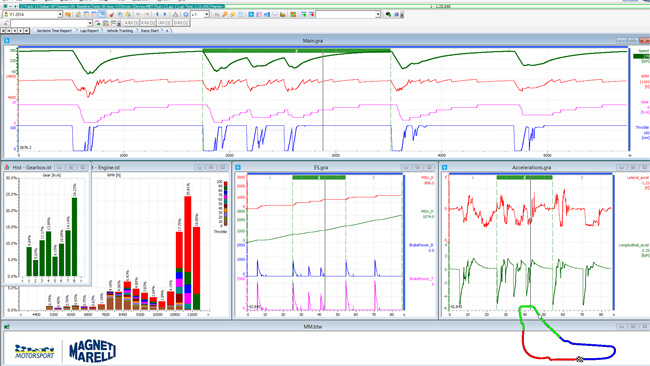Screen dimensions: 650x366
Task: Click the dark icon with green dot next to info
Action: coord(388,15)
